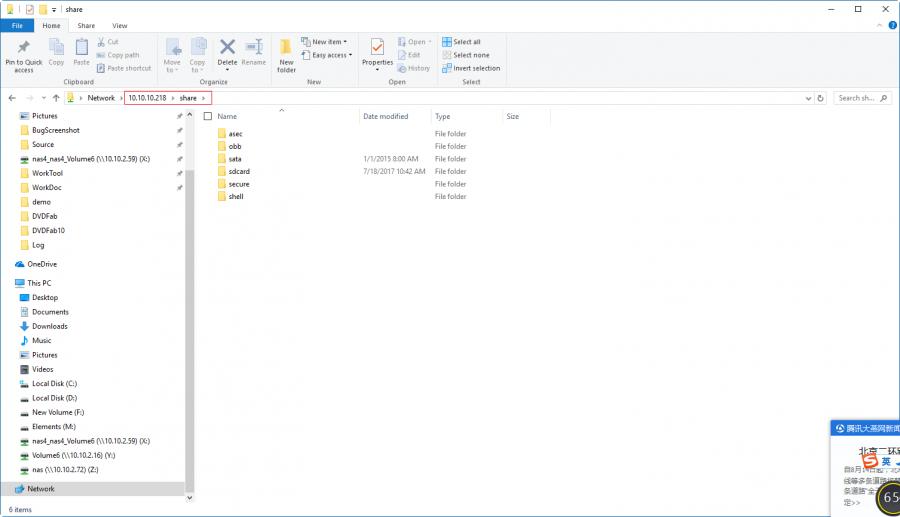Screen dimensions: 900x517
Task: Click navigation pane scroll down arrow
Action: click(189, 498)
